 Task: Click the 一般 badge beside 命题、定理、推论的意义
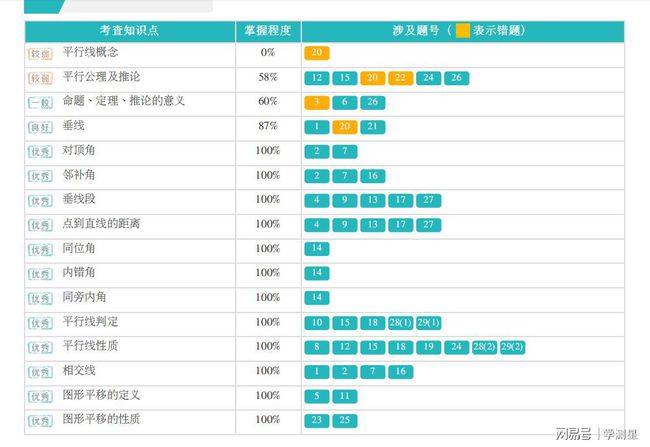[x=40, y=102]
